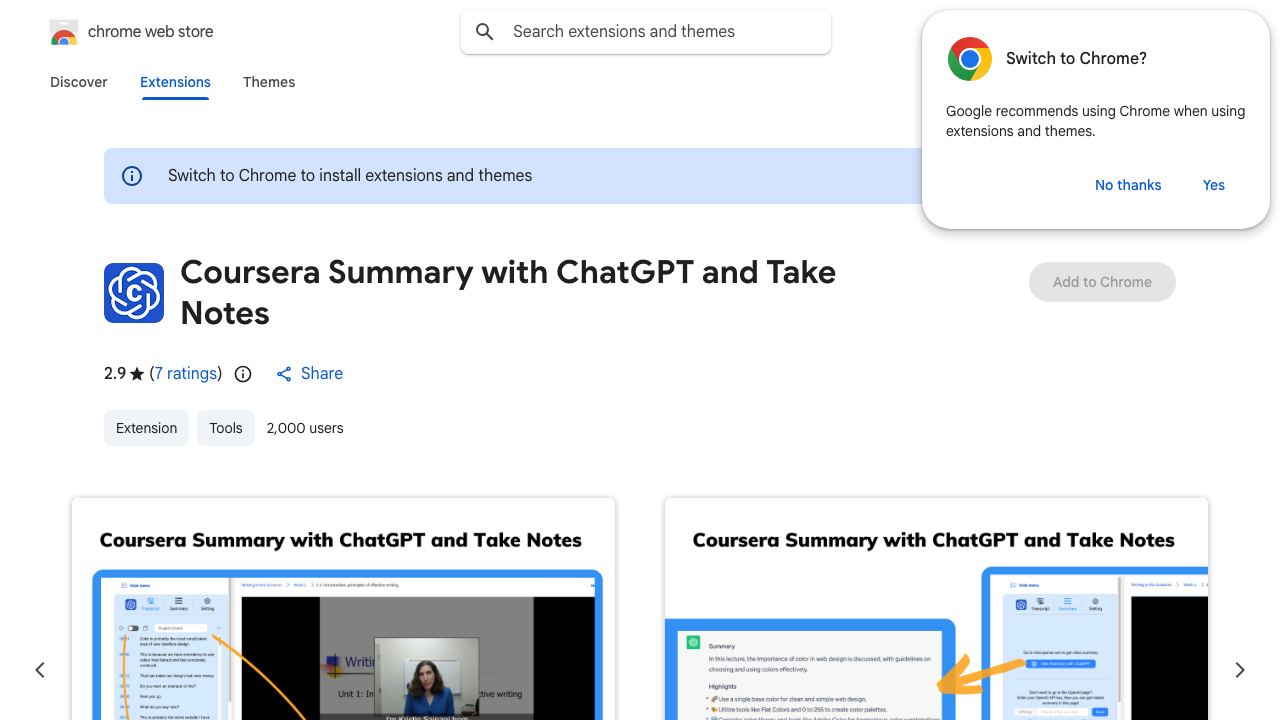
Task: Dismiss popup with No thanks
Action: pyautogui.click(x=1128, y=185)
